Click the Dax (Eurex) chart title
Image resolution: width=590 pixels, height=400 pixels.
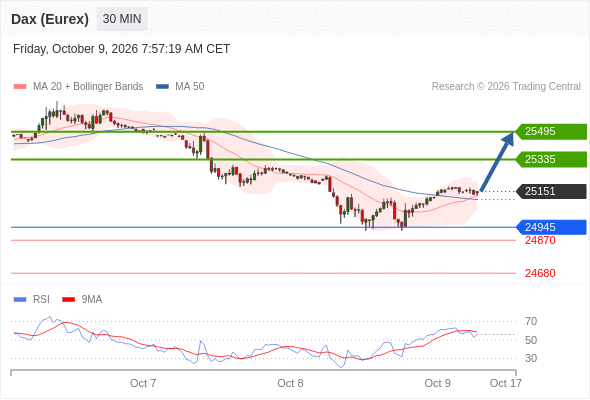[50, 19]
